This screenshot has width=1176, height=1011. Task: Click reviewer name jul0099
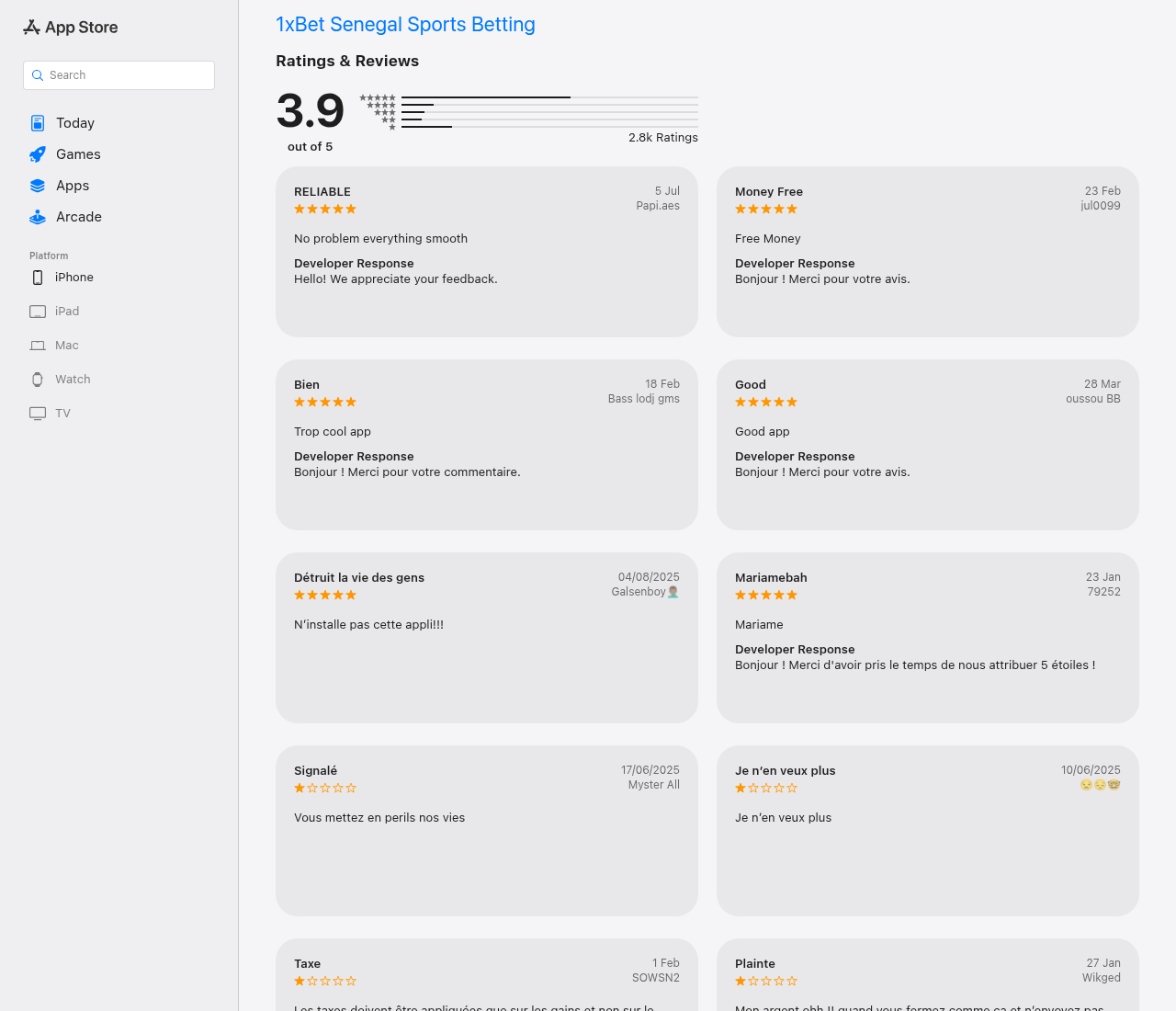pyautogui.click(x=1101, y=206)
